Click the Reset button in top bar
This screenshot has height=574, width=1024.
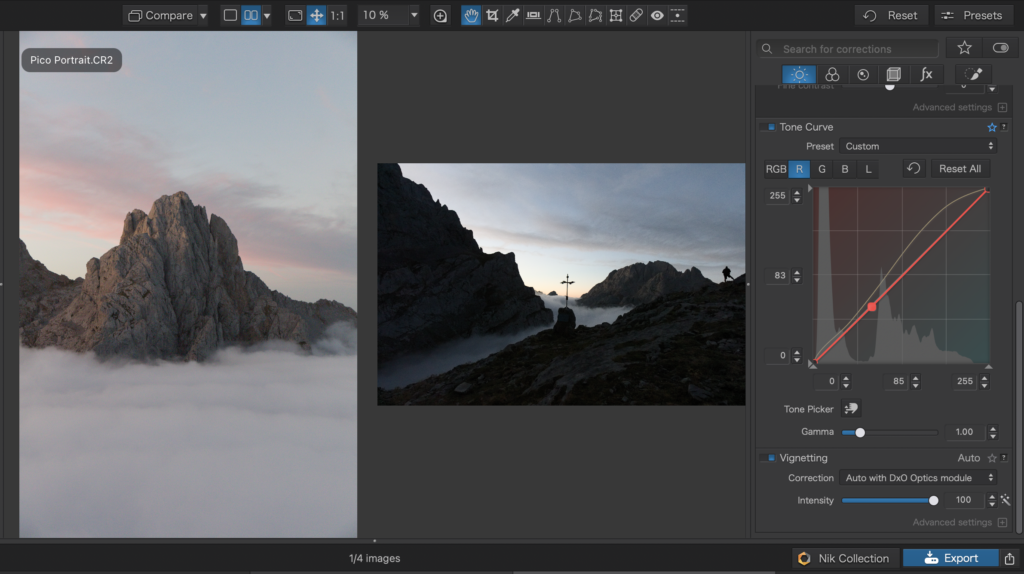click(891, 16)
